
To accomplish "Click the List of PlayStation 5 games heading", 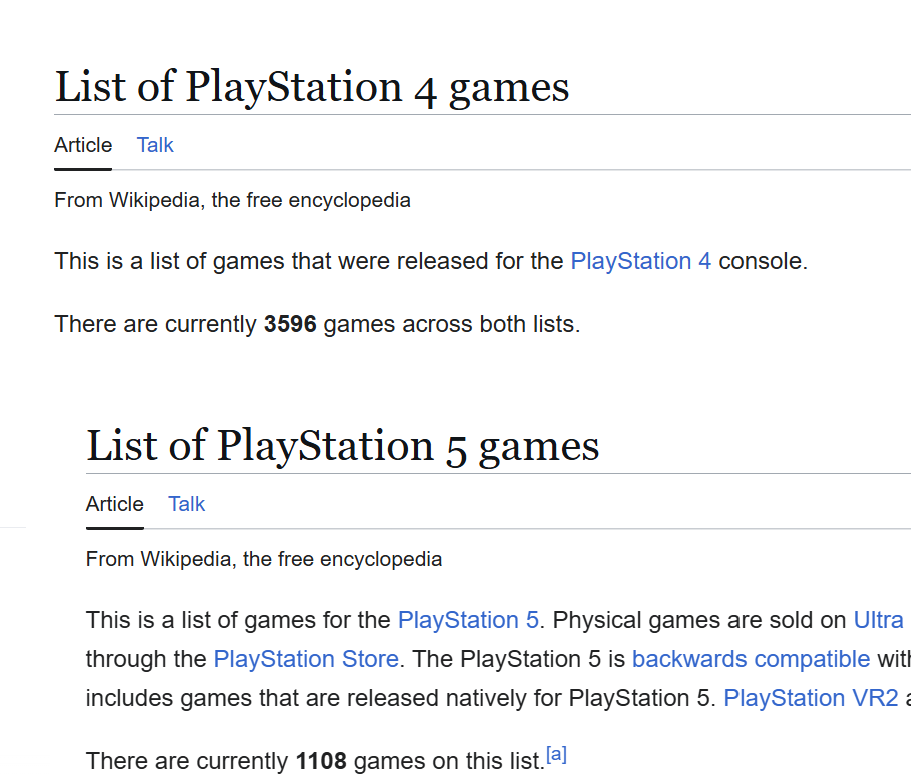I will pos(343,446).
